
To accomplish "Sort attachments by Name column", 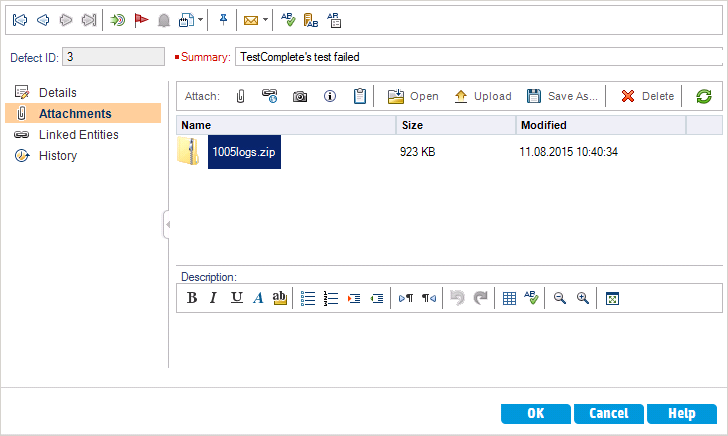I will click(x=286, y=125).
